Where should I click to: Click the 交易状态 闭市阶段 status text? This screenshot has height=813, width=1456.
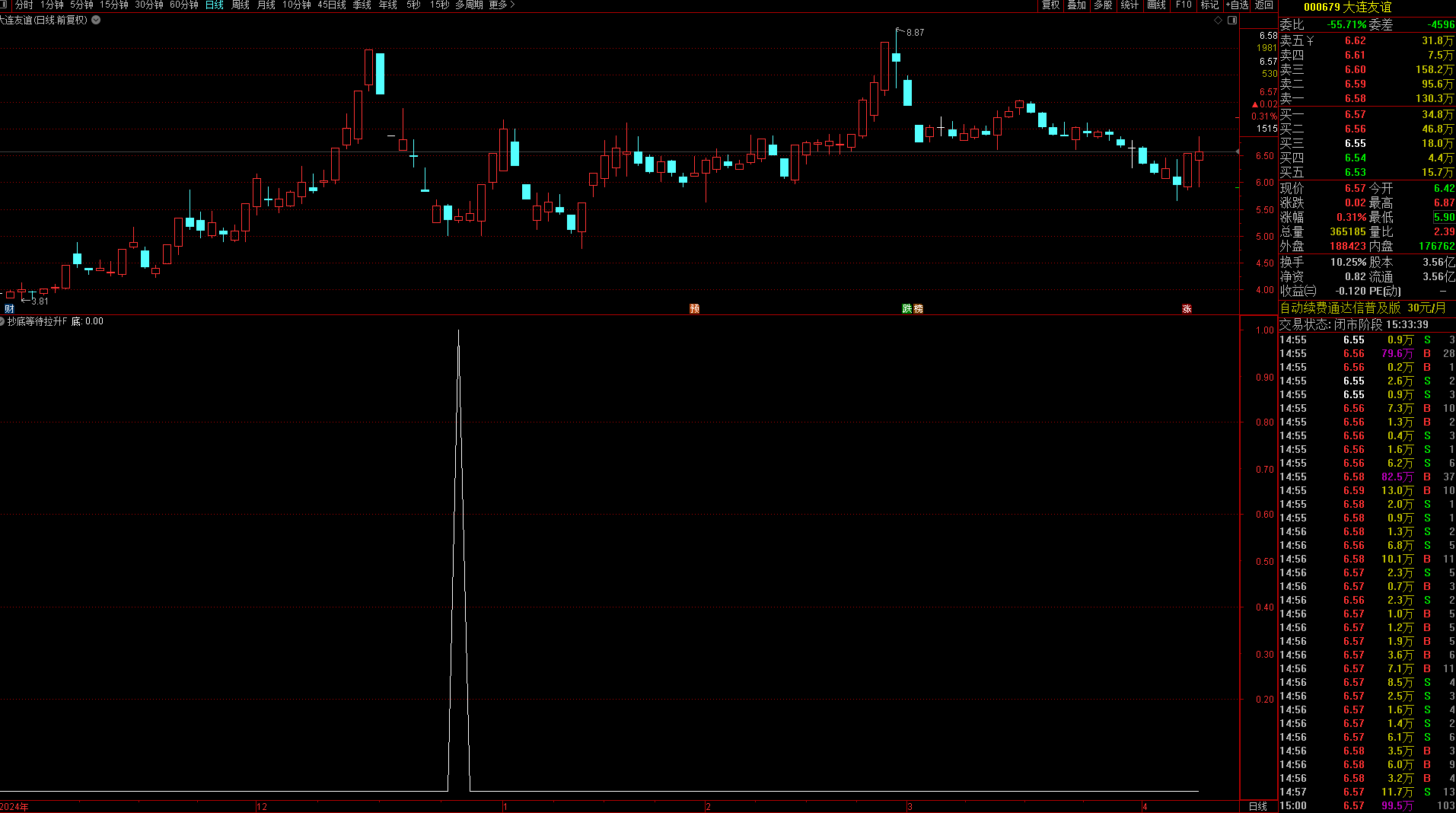click(1354, 324)
